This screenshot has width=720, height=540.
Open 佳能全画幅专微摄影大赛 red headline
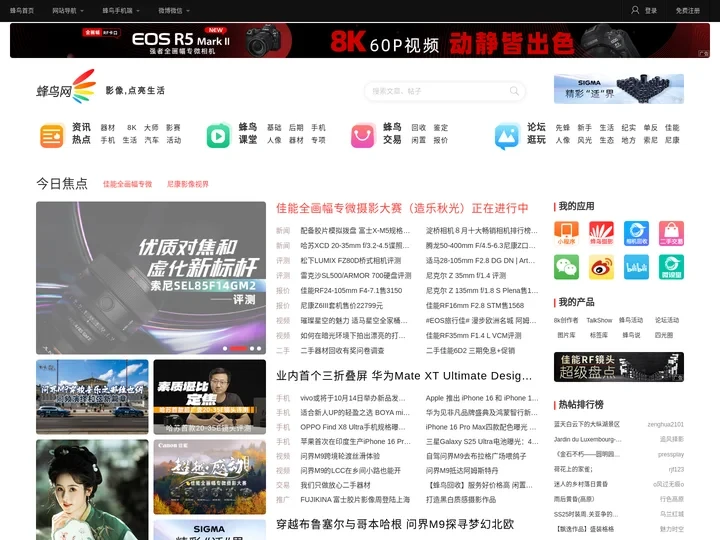coord(402,208)
